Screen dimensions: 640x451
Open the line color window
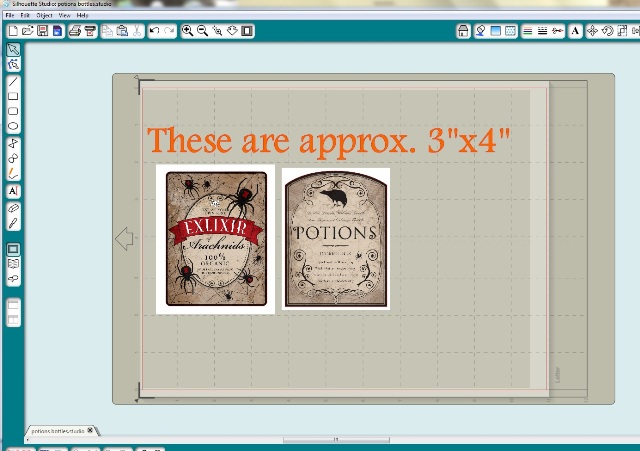point(528,31)
